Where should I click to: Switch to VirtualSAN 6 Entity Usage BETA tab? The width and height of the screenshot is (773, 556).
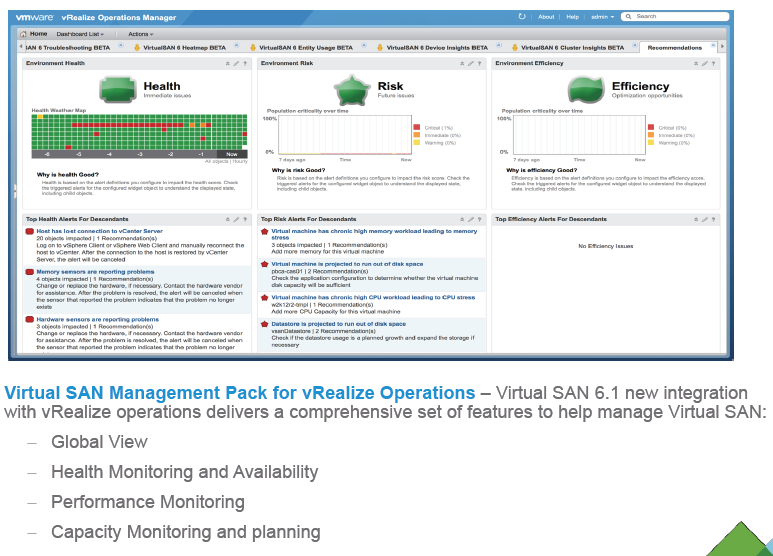tap(306, 48)
